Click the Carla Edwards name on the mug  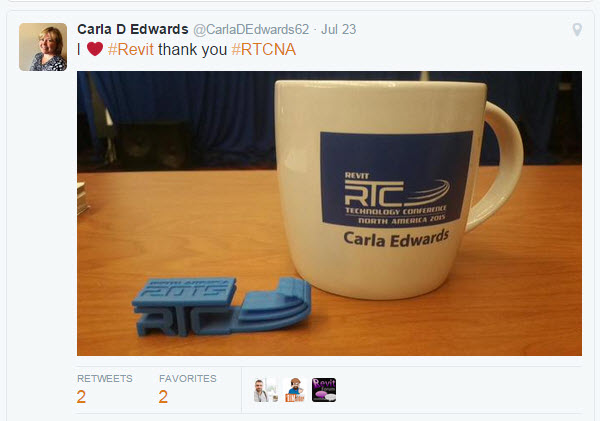(396, 239)
